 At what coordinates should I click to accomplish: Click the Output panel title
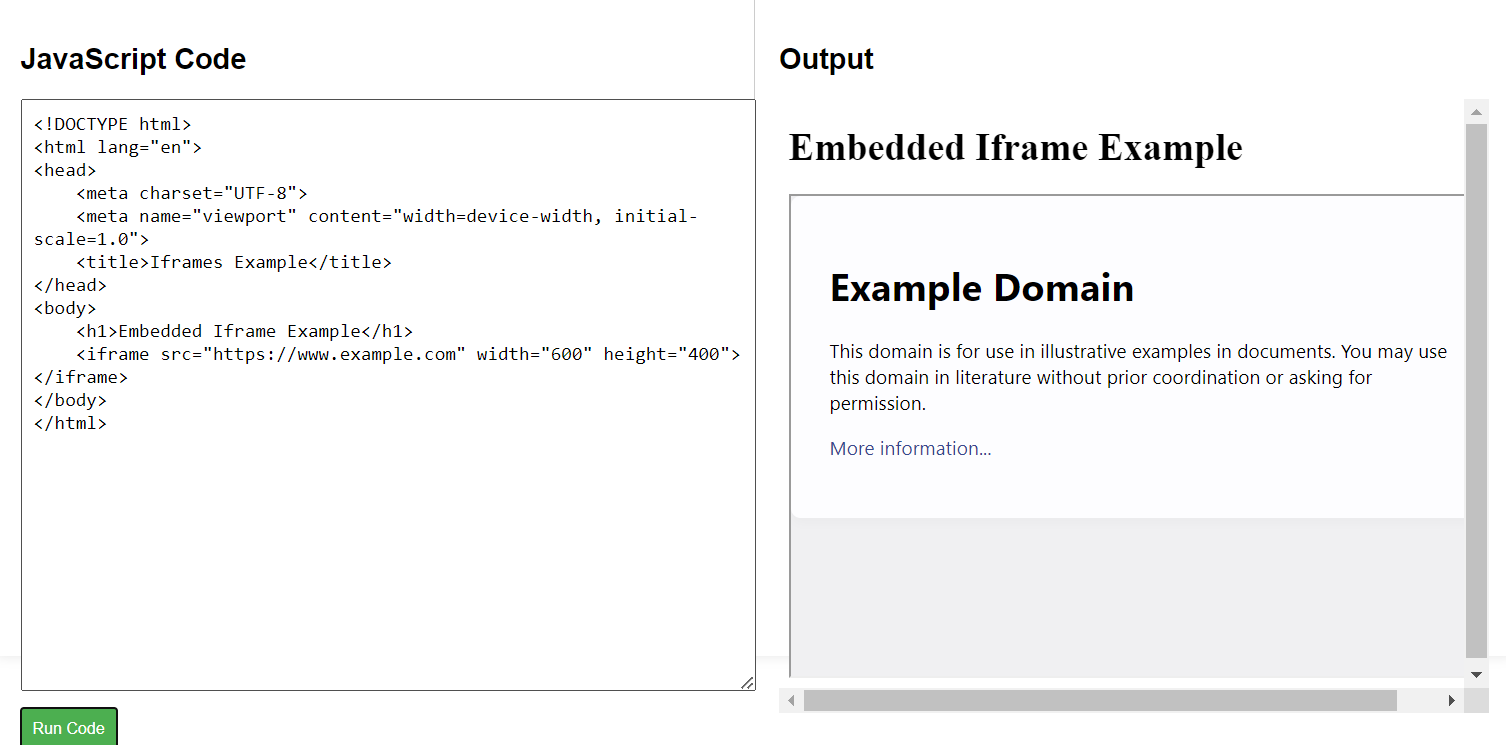pyautogui.click(x=826, y=58)
